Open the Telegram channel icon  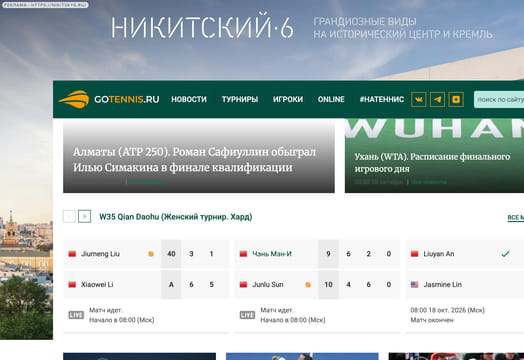[437, 99]
